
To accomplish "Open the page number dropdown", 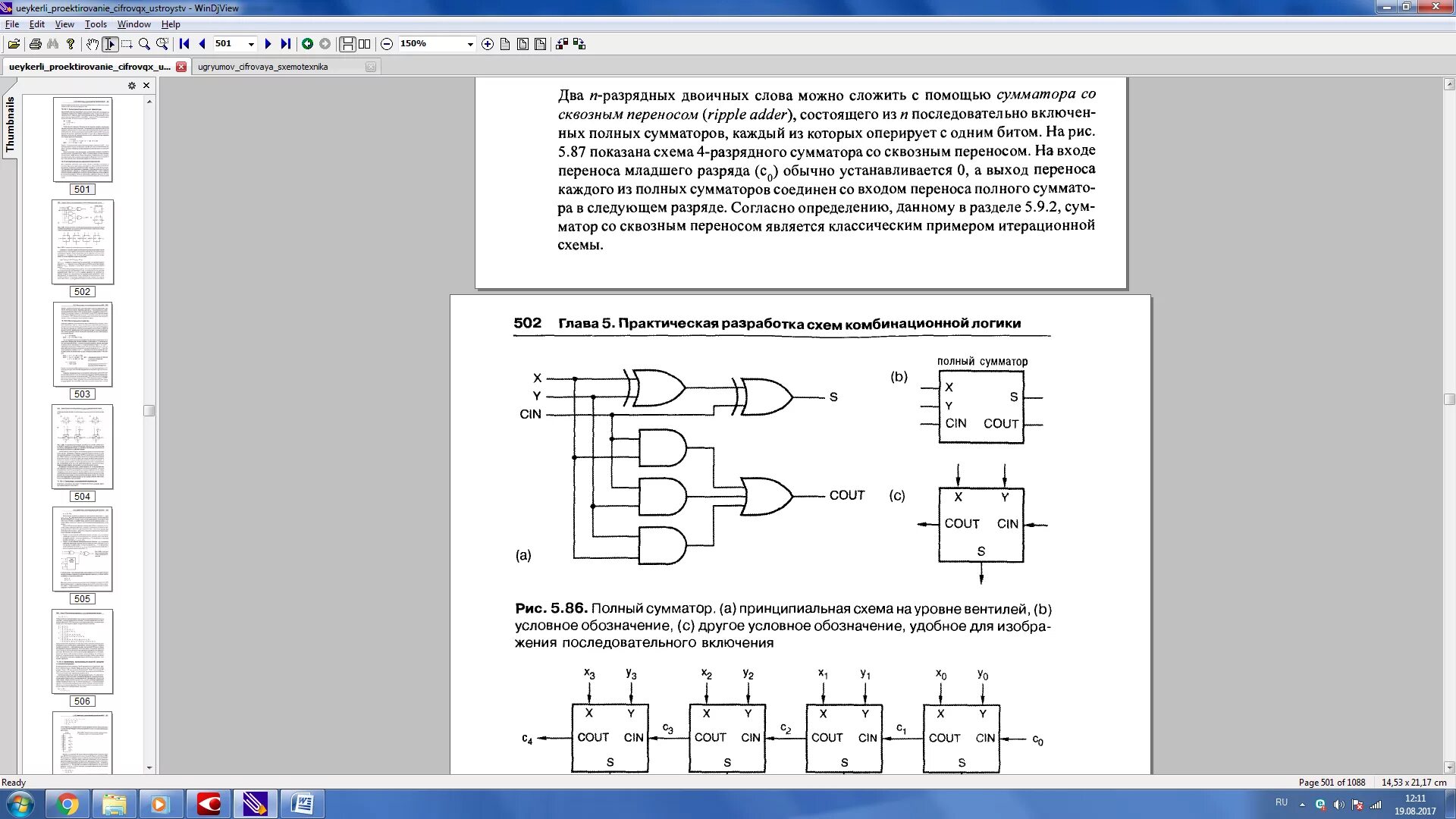I will [251, 44].
